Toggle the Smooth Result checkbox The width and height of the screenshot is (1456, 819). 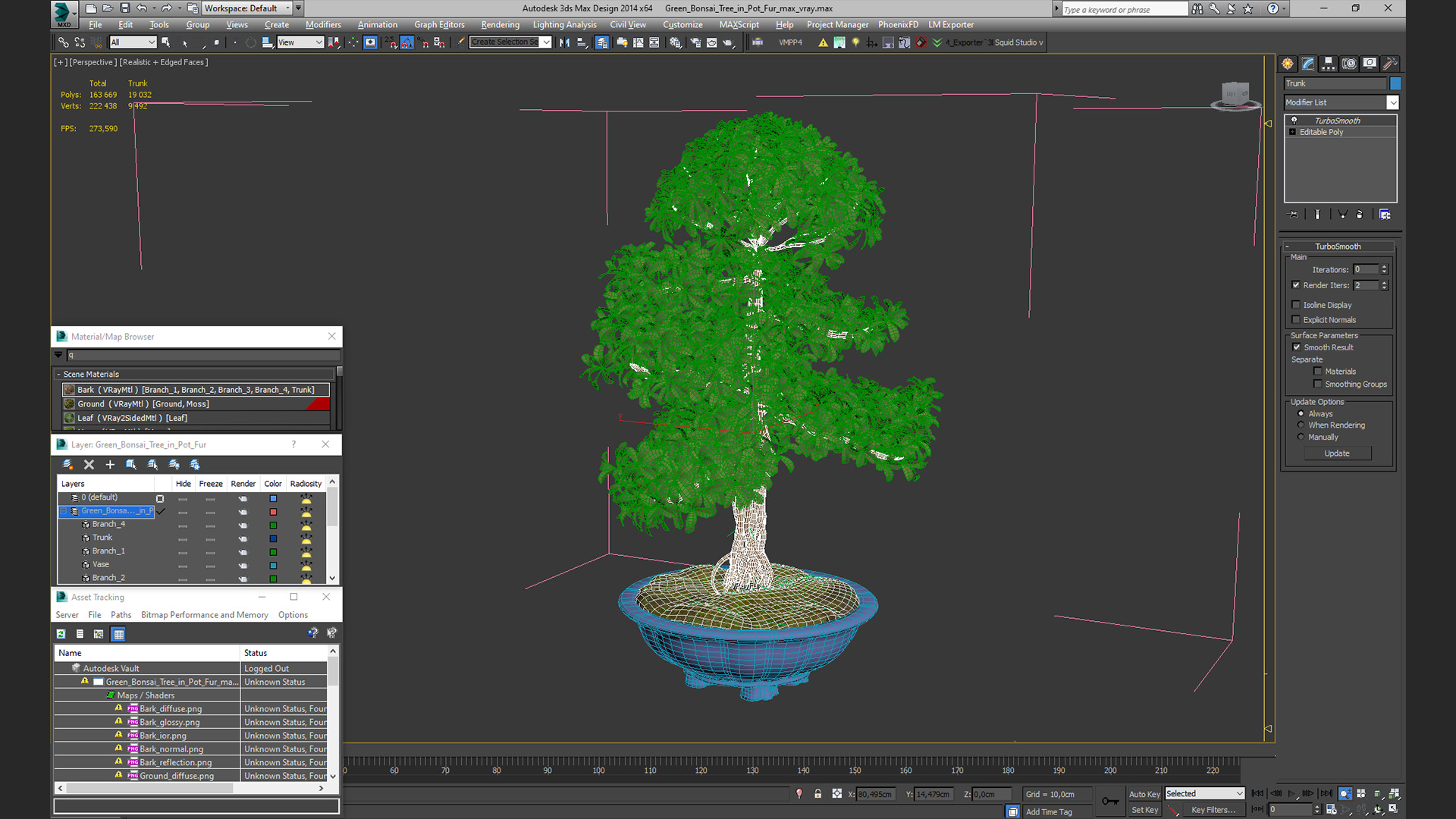(1297, 347)
